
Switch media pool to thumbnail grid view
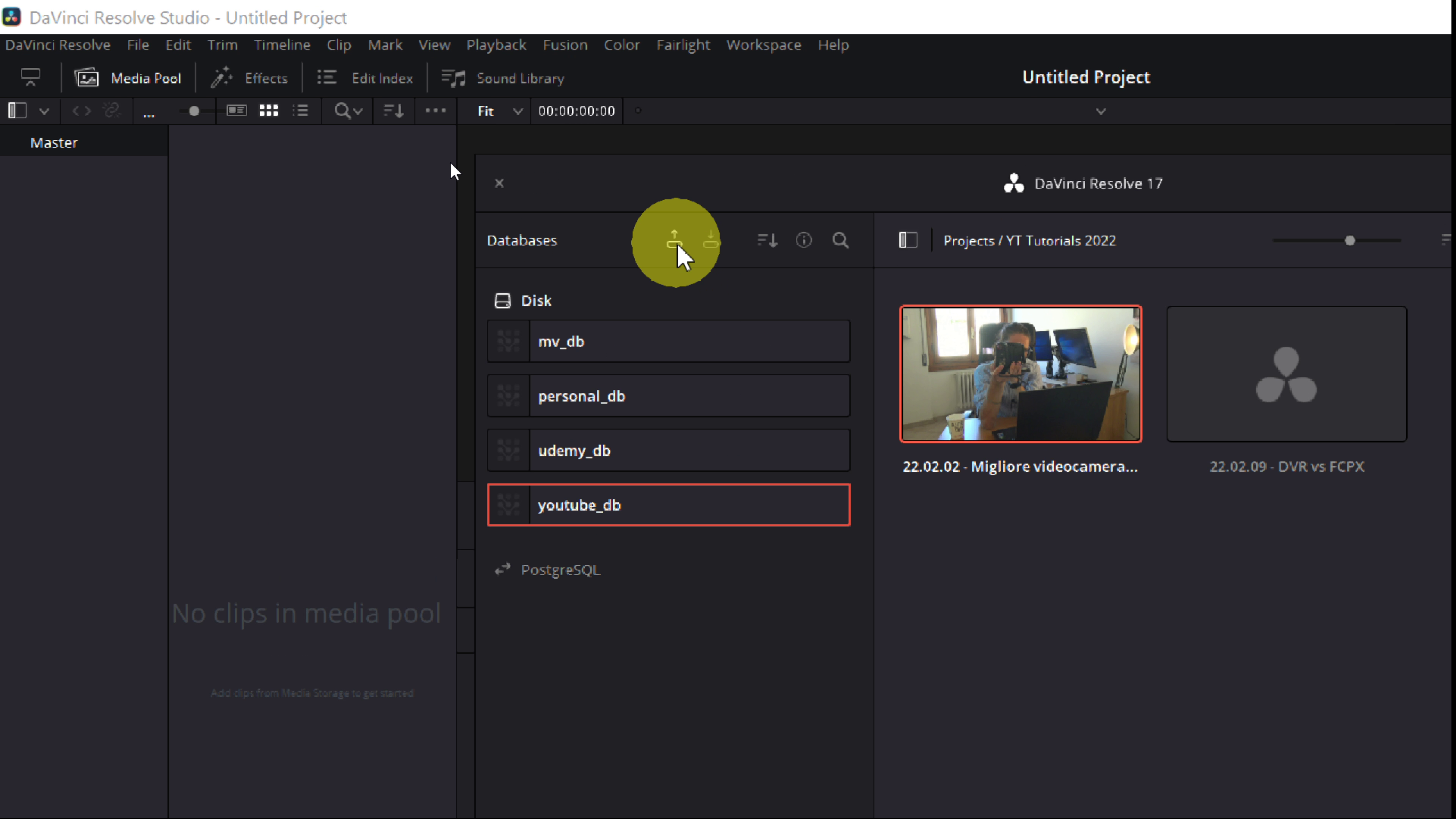click(269, 111)
